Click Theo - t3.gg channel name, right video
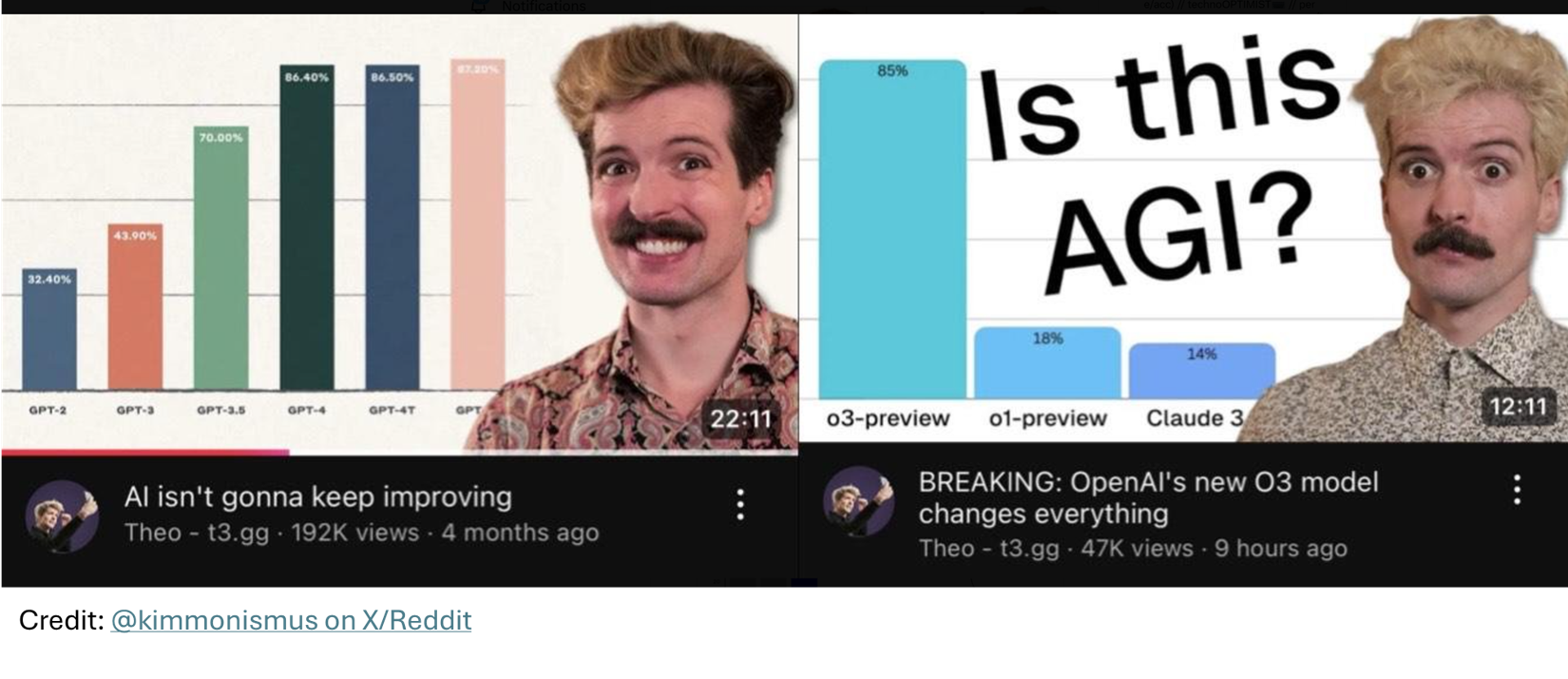This screenshot has height=679, width=1568. (x=989, y=549)
